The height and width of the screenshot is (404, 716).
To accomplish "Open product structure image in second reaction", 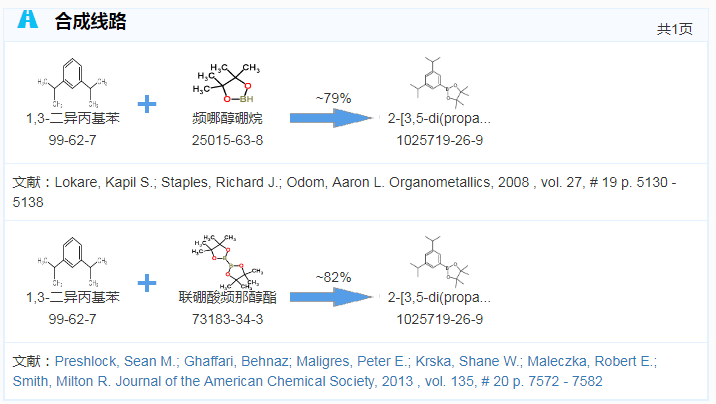I will click(439, 262).
